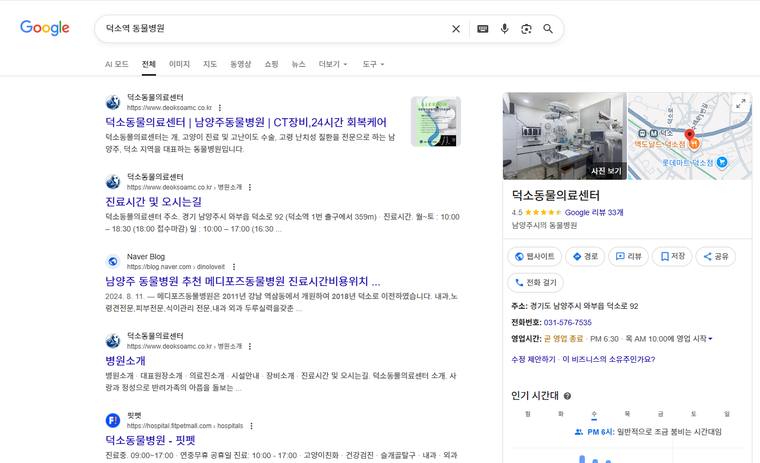Open the 병원소개 result link

(125, 361)
